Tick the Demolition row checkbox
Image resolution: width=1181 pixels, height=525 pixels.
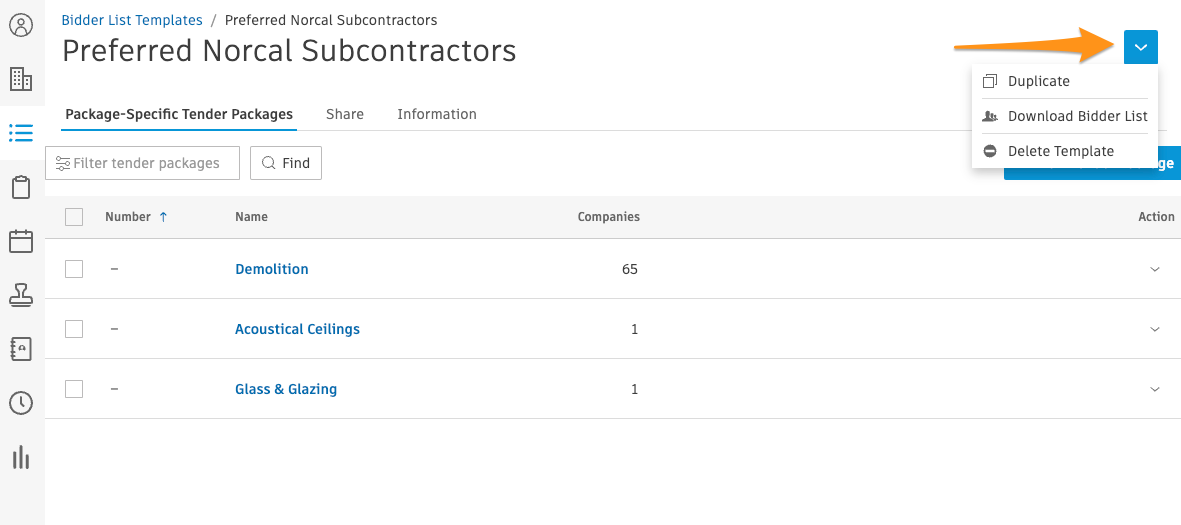[x=74, y=269]
